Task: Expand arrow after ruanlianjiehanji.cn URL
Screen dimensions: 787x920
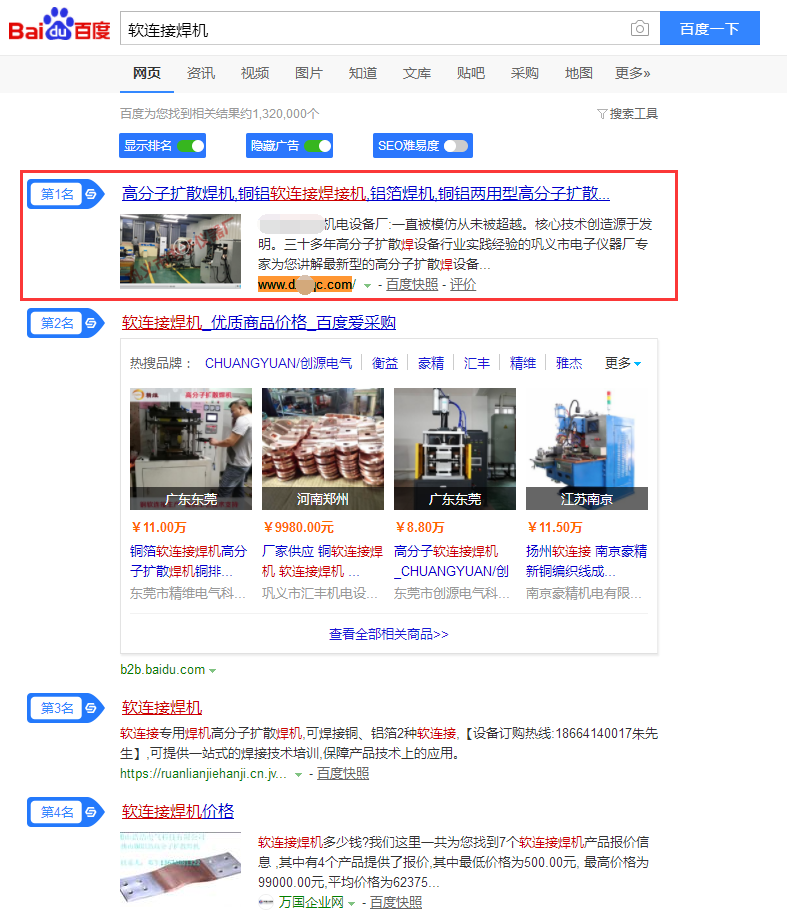Action: pyautogui.click(x=298, y=775)
